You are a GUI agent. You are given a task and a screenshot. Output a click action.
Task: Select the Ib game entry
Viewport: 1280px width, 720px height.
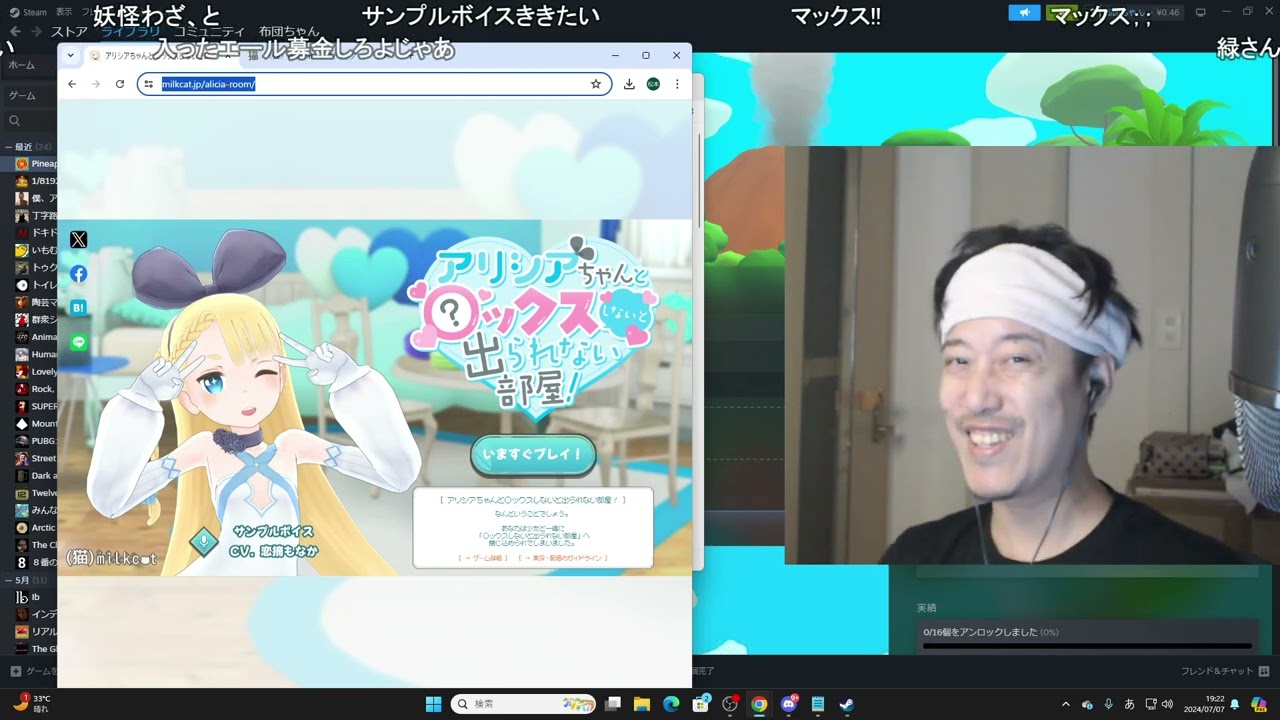click(30, 597)
